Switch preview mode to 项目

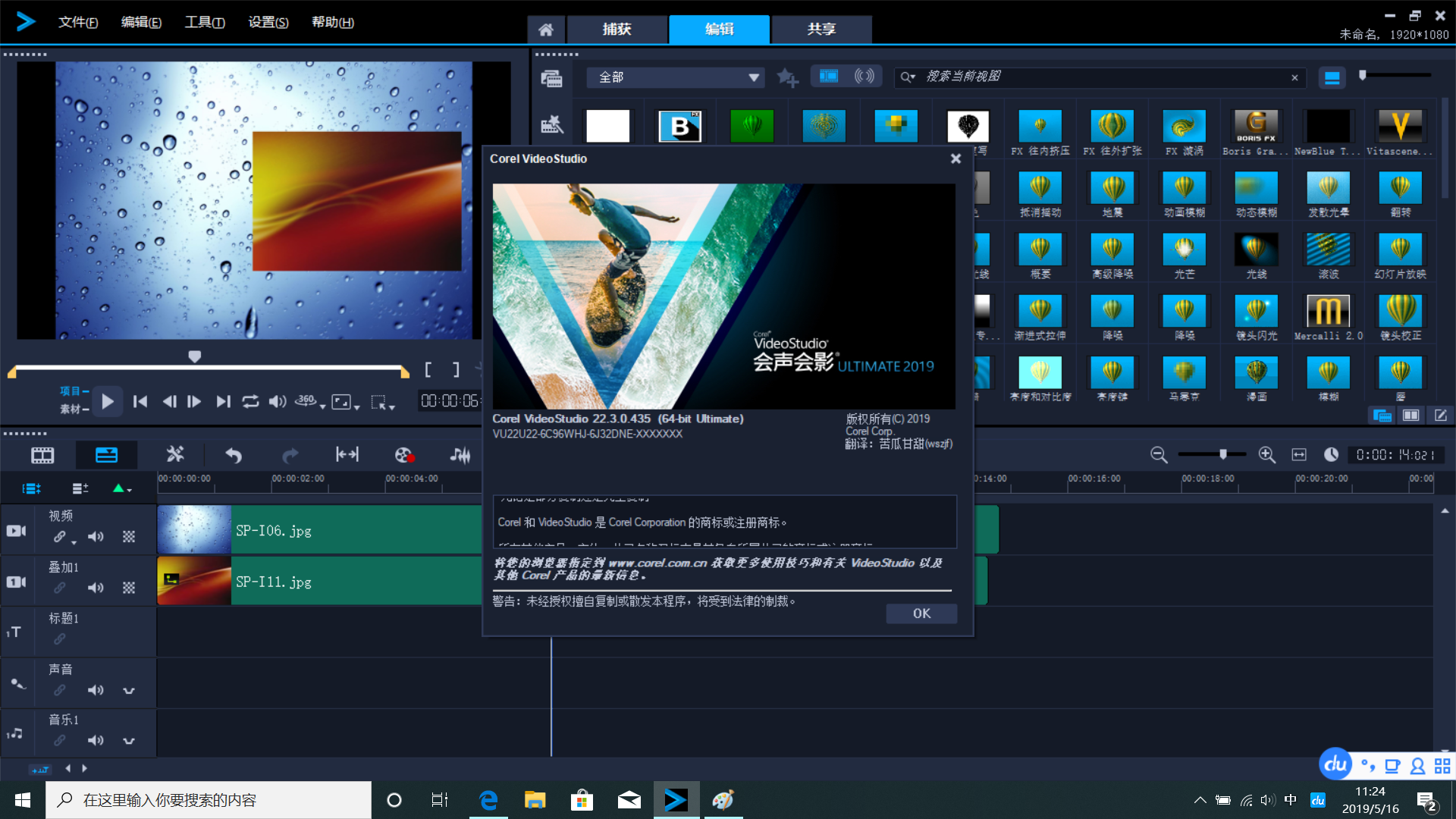(74, 391)
